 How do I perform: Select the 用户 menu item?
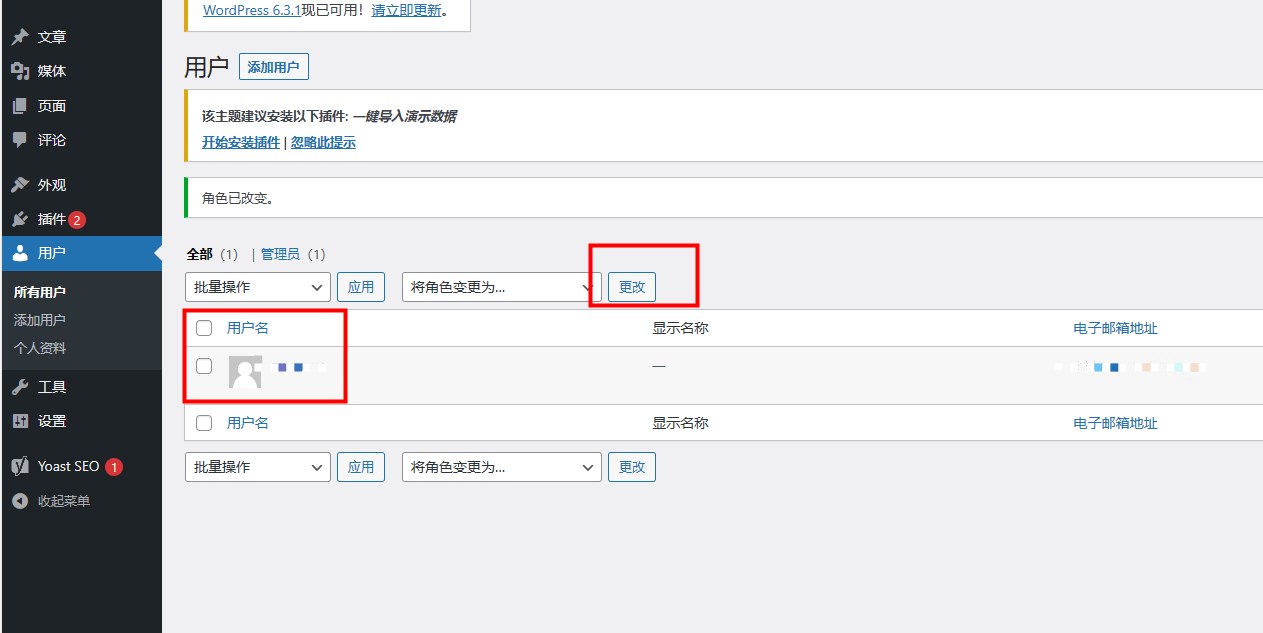click(81, 253)
